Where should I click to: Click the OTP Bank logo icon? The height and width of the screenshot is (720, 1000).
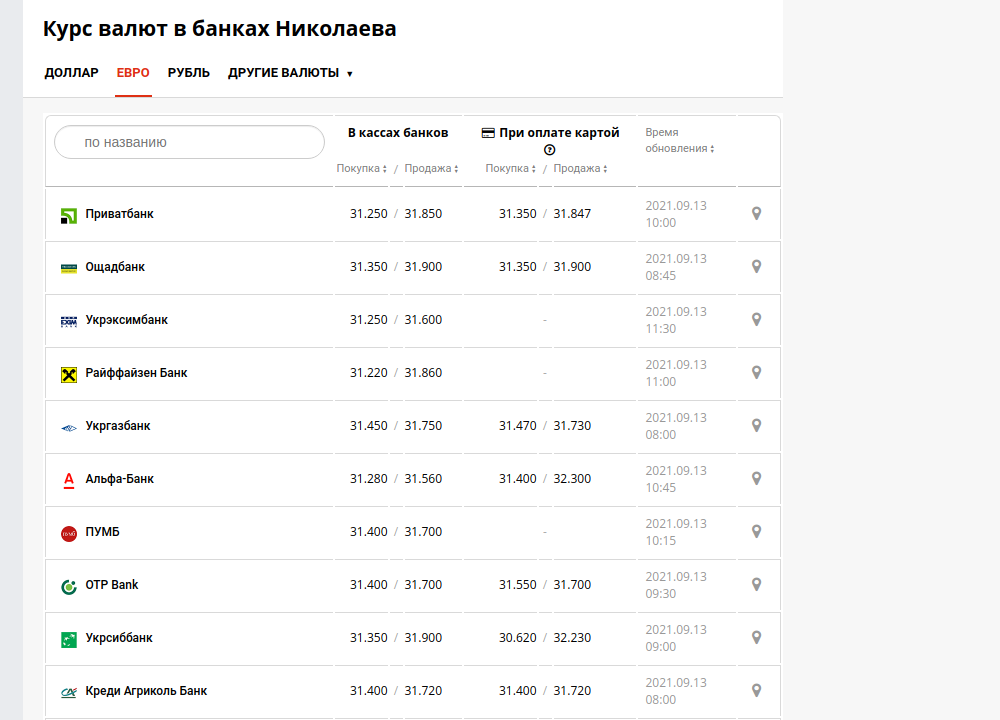(69, 586)
